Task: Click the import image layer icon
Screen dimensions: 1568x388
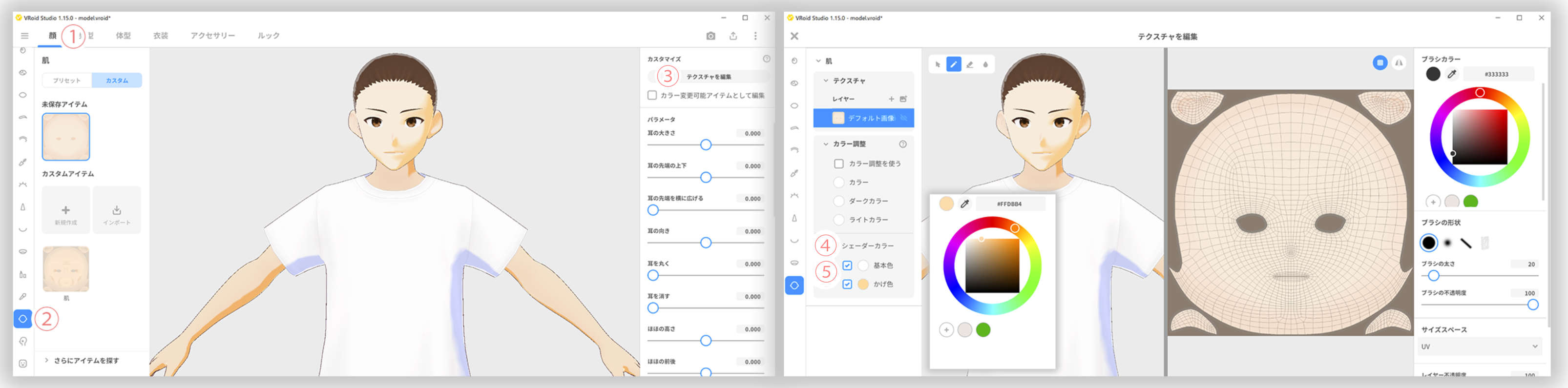Action: point(903,99)
